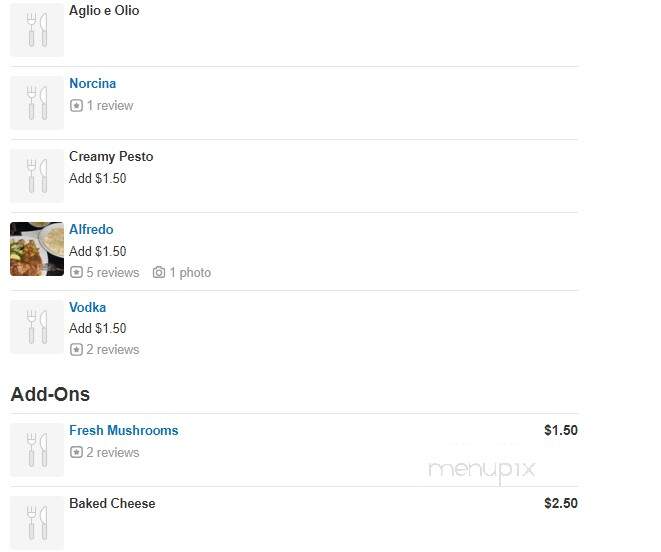
Task: View the 5 reviews for Alfredo
Action: coord(113,272)
